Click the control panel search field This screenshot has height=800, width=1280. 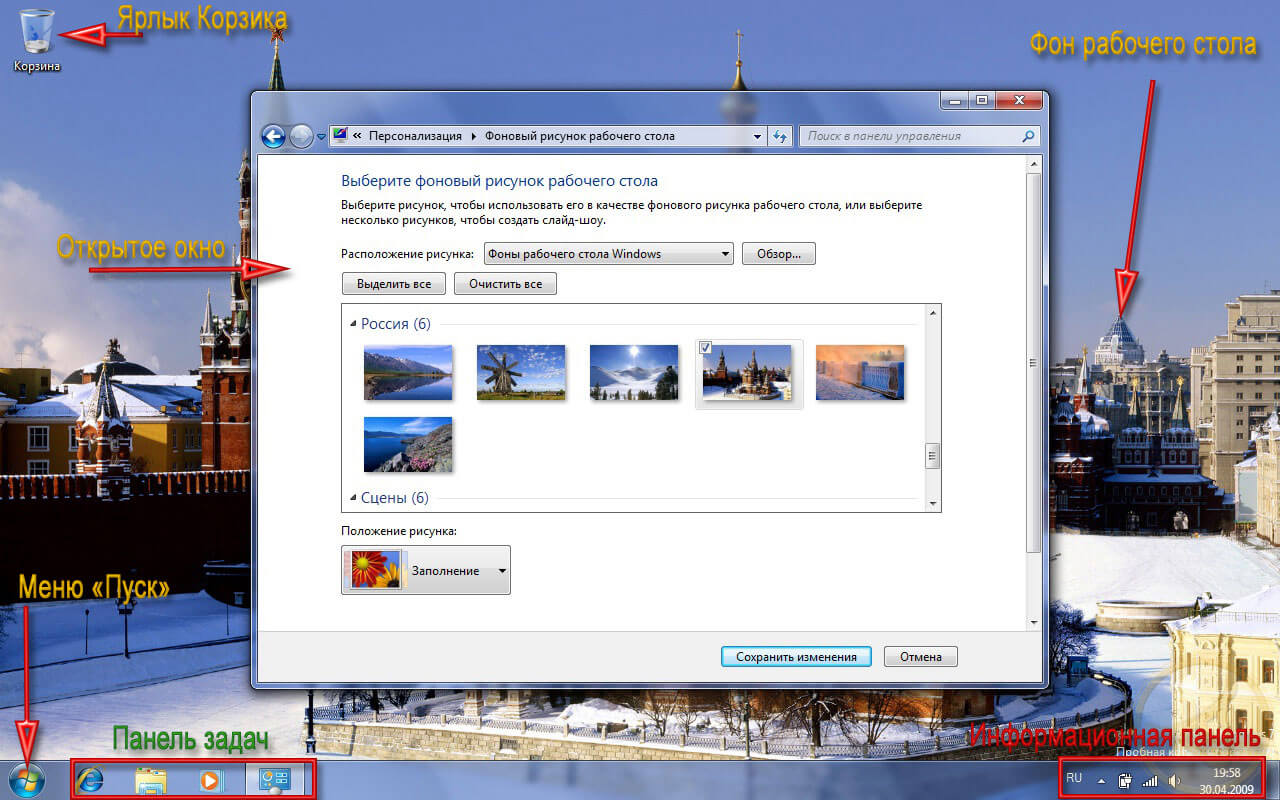click(910, 136)
